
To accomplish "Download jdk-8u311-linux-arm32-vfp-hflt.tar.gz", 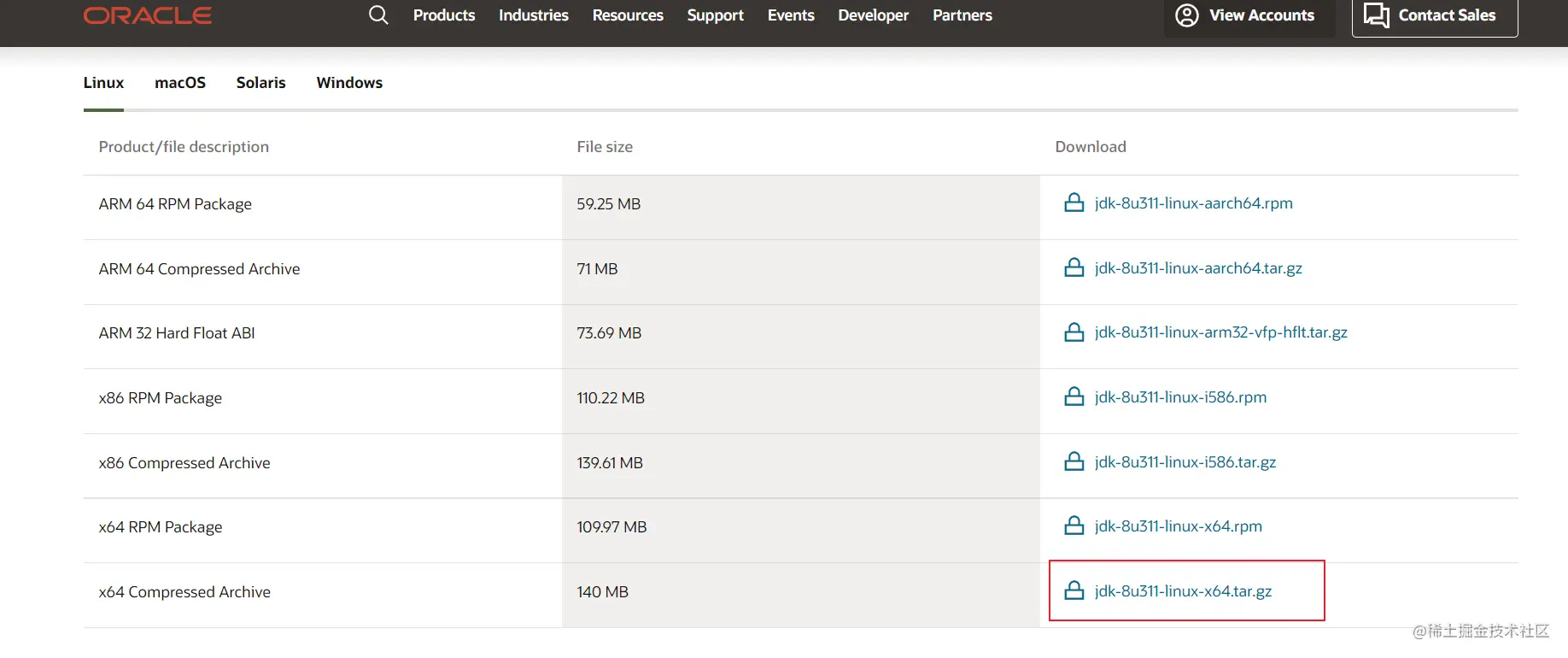I will 1221,332.
